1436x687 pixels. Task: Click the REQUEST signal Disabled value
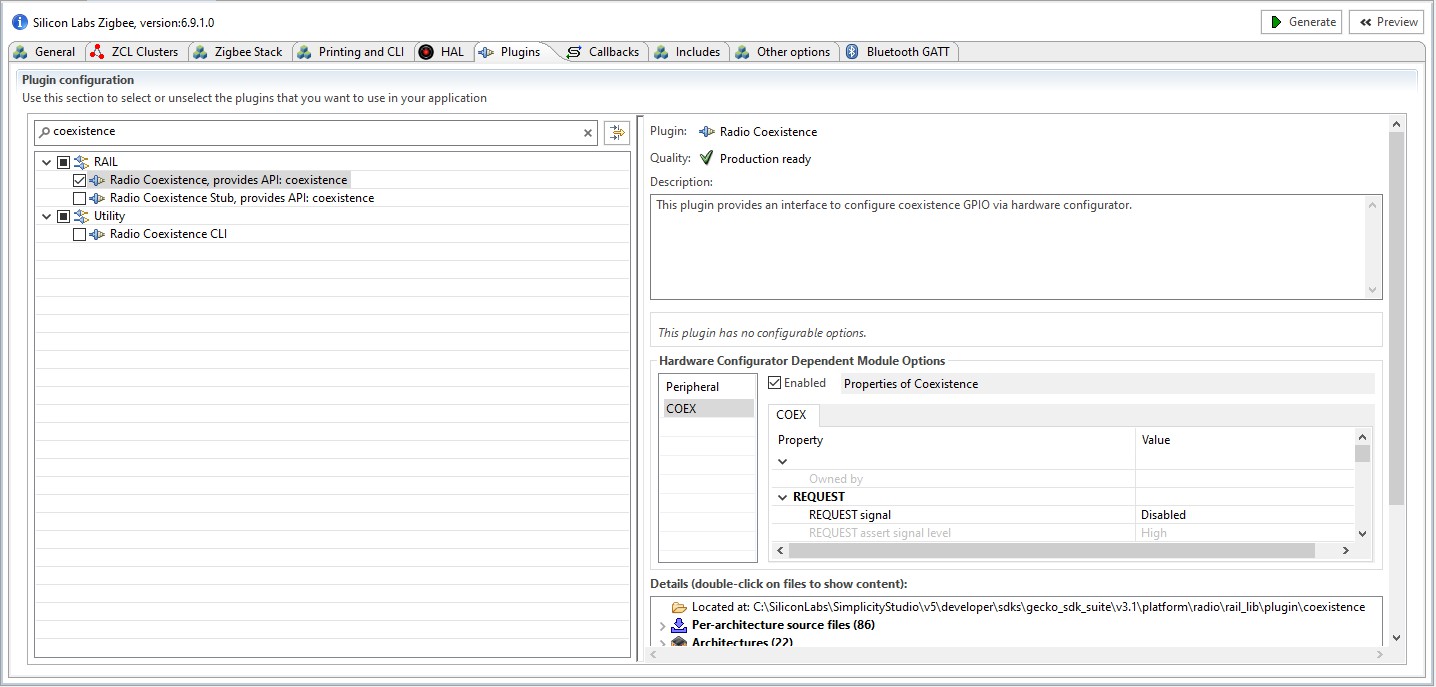(x=1245, y=515)
